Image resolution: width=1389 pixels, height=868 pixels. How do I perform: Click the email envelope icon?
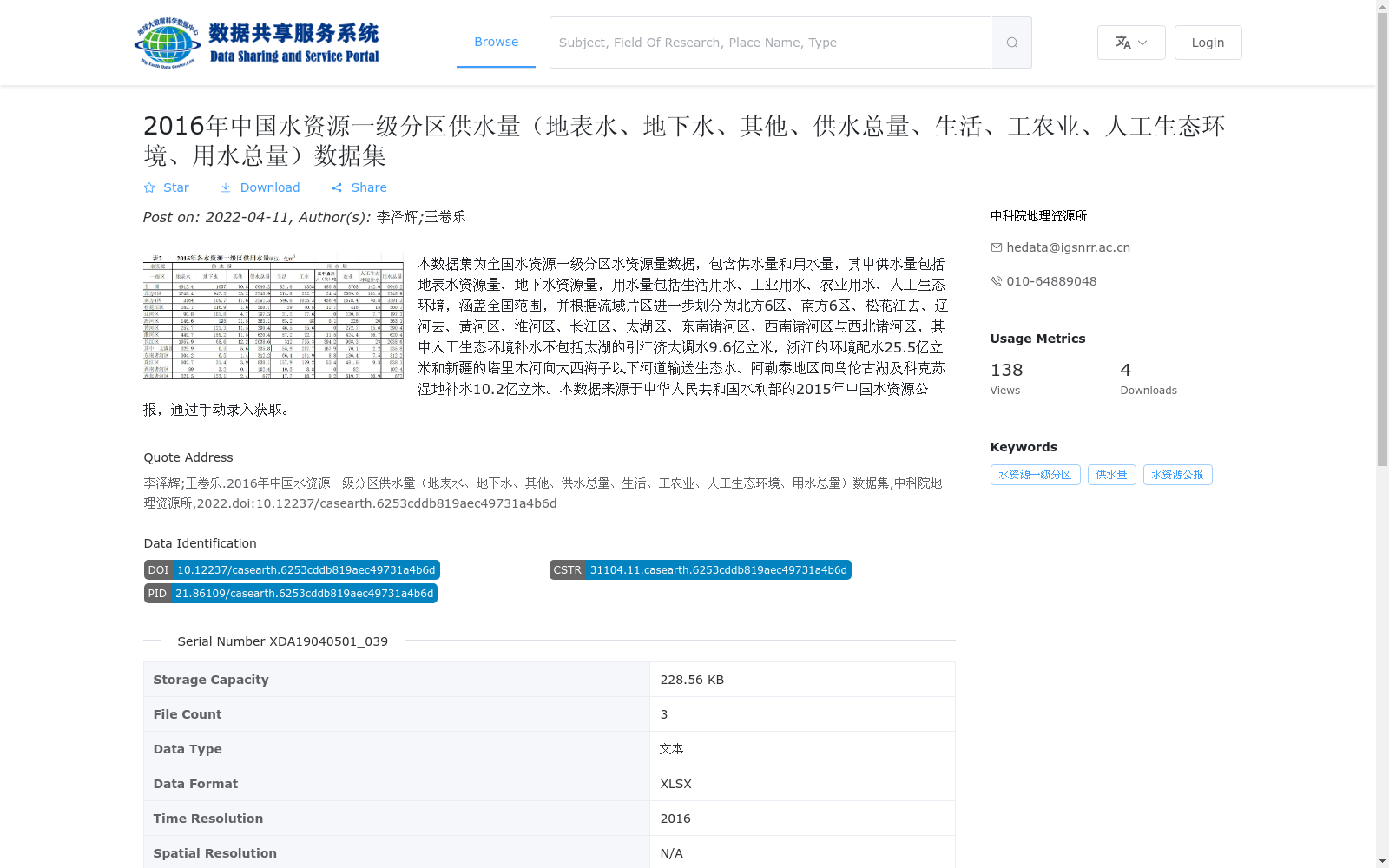(x=997, y=247)
